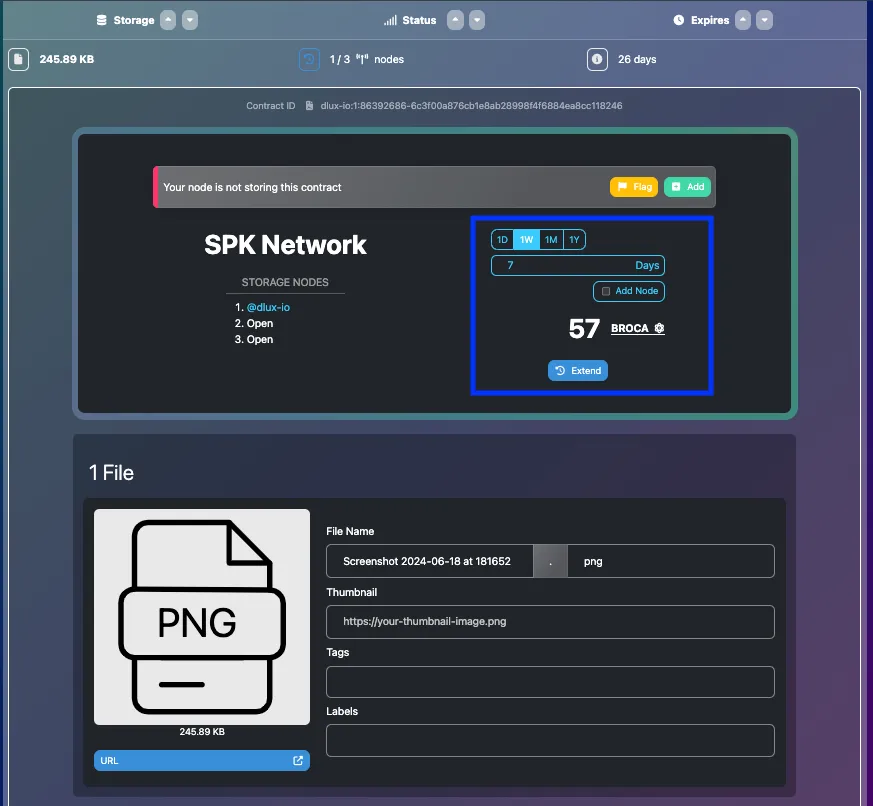Select the 1D duration option
873x806 pixels.
coord(502,240)
